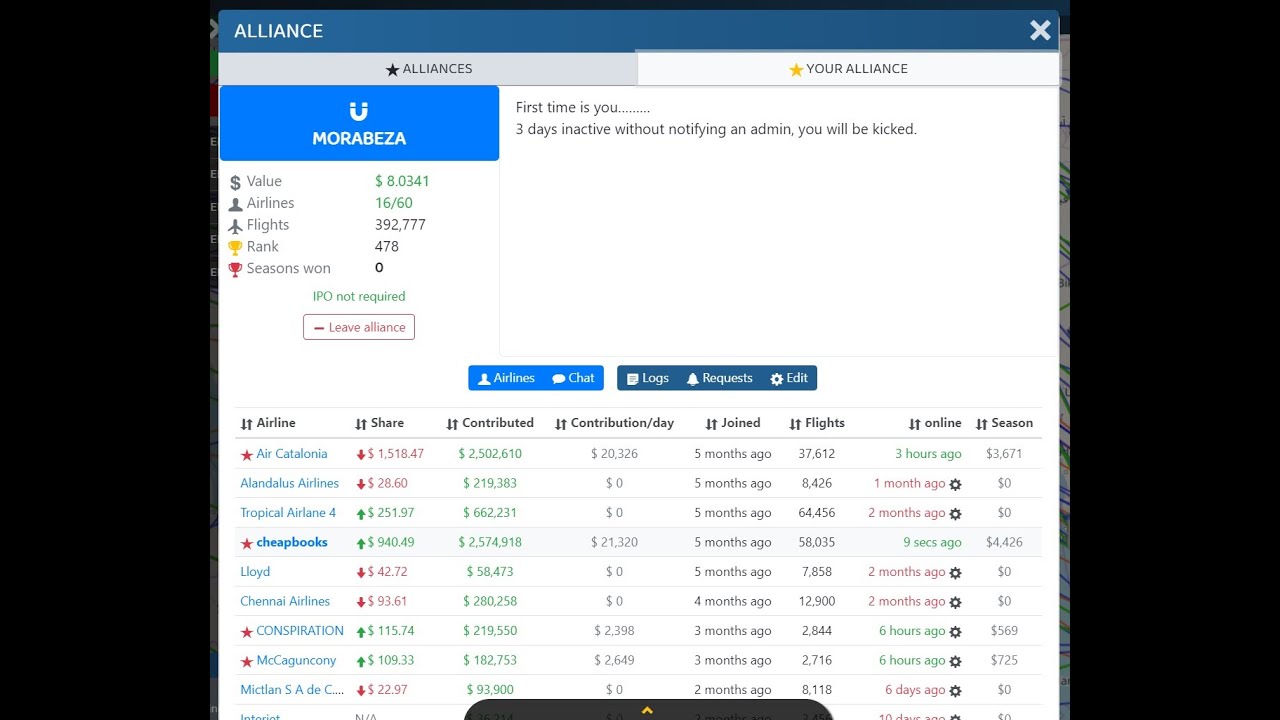This screenshot has width=1280, height=720.
Task: Open the alliance Logs tab
Action: click(x=648, y=378)
